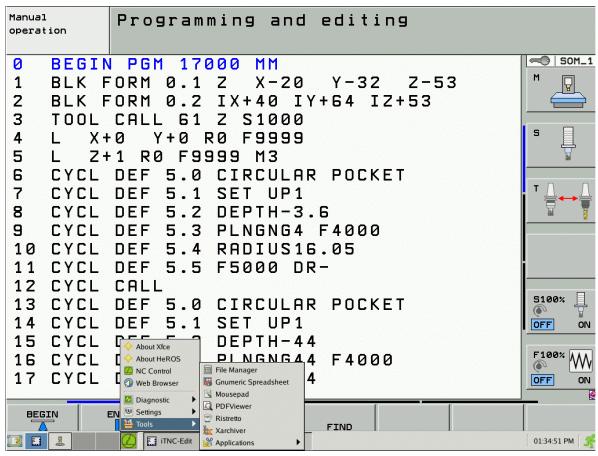Open File Manager menu entry
Screen dimensions: 598x456
236,370
